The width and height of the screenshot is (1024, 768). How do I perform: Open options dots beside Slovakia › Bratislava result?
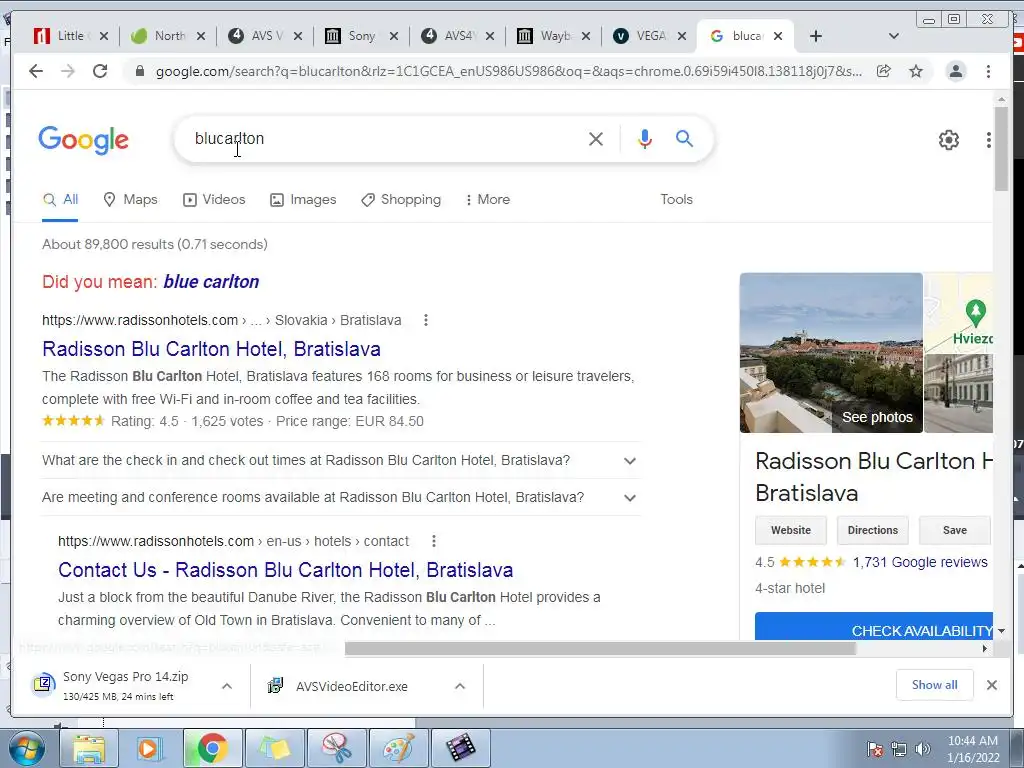[x=426, y=320]
